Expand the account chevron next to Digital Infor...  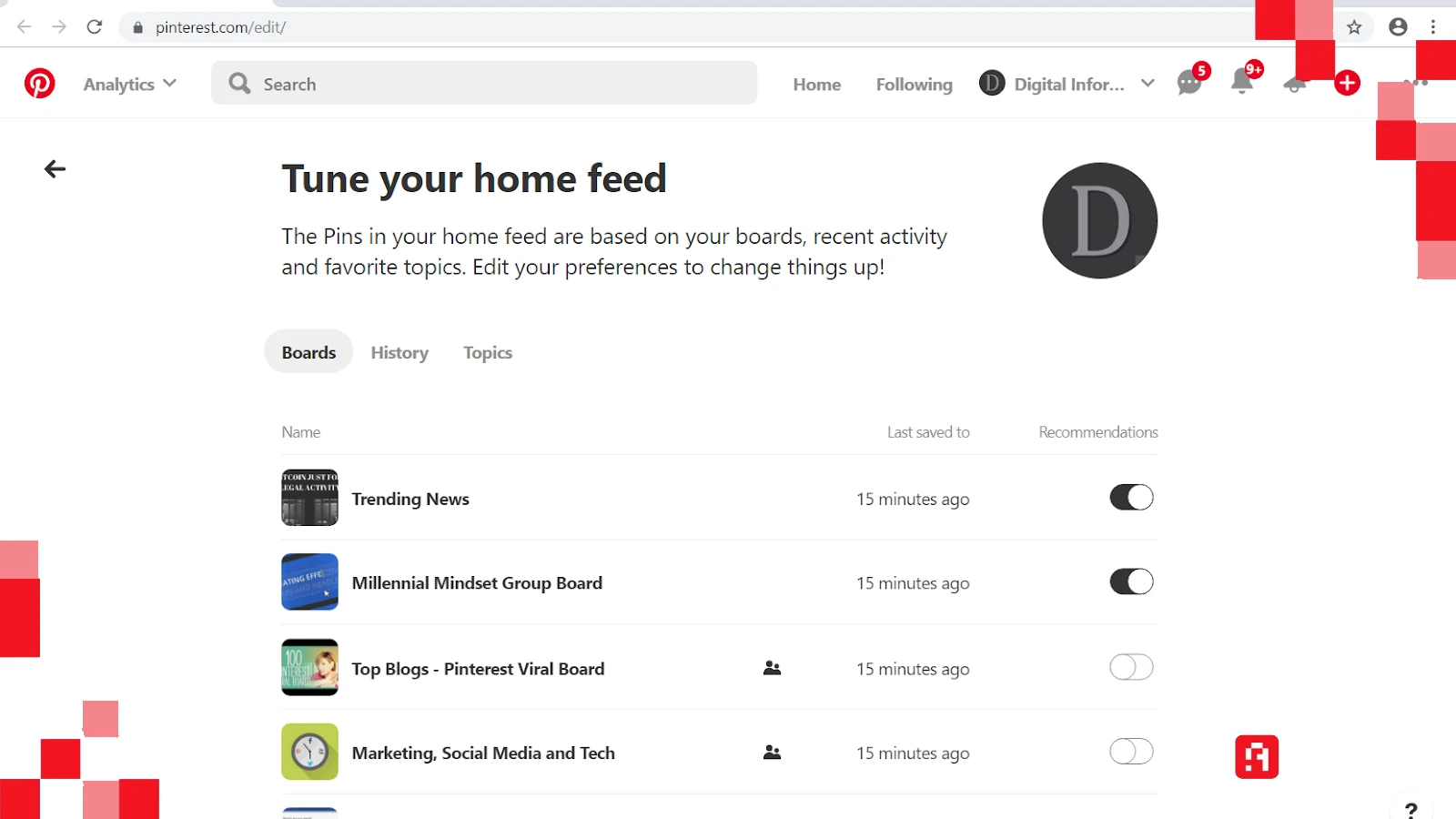(x=1148, y=84)
